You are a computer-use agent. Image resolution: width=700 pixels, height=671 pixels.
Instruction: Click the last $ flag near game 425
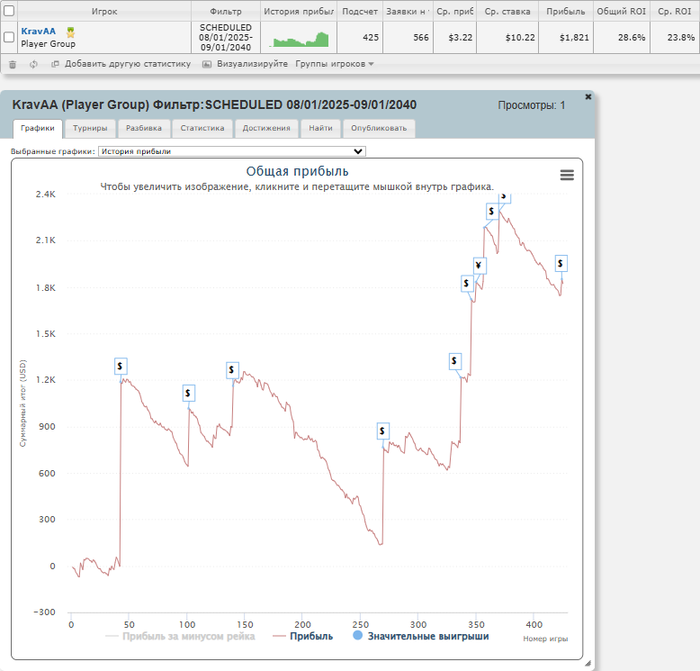[x=561, y=263]
